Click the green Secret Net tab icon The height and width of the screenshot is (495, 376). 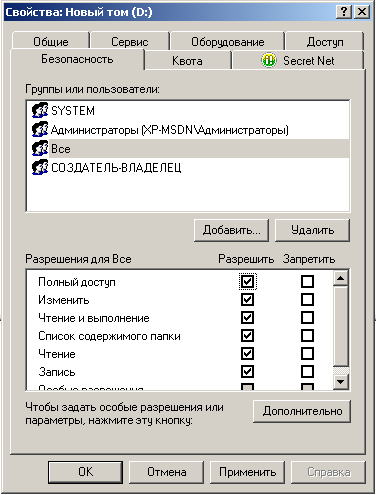[269, 60]
